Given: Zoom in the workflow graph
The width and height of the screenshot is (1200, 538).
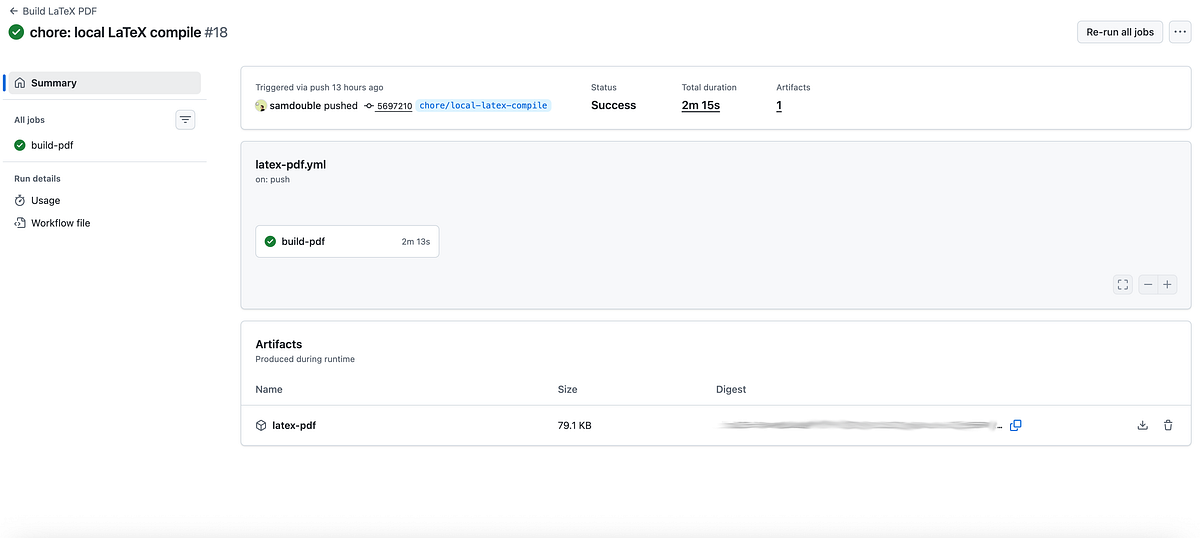Looking at the screenshot, I should (1167, 284).
